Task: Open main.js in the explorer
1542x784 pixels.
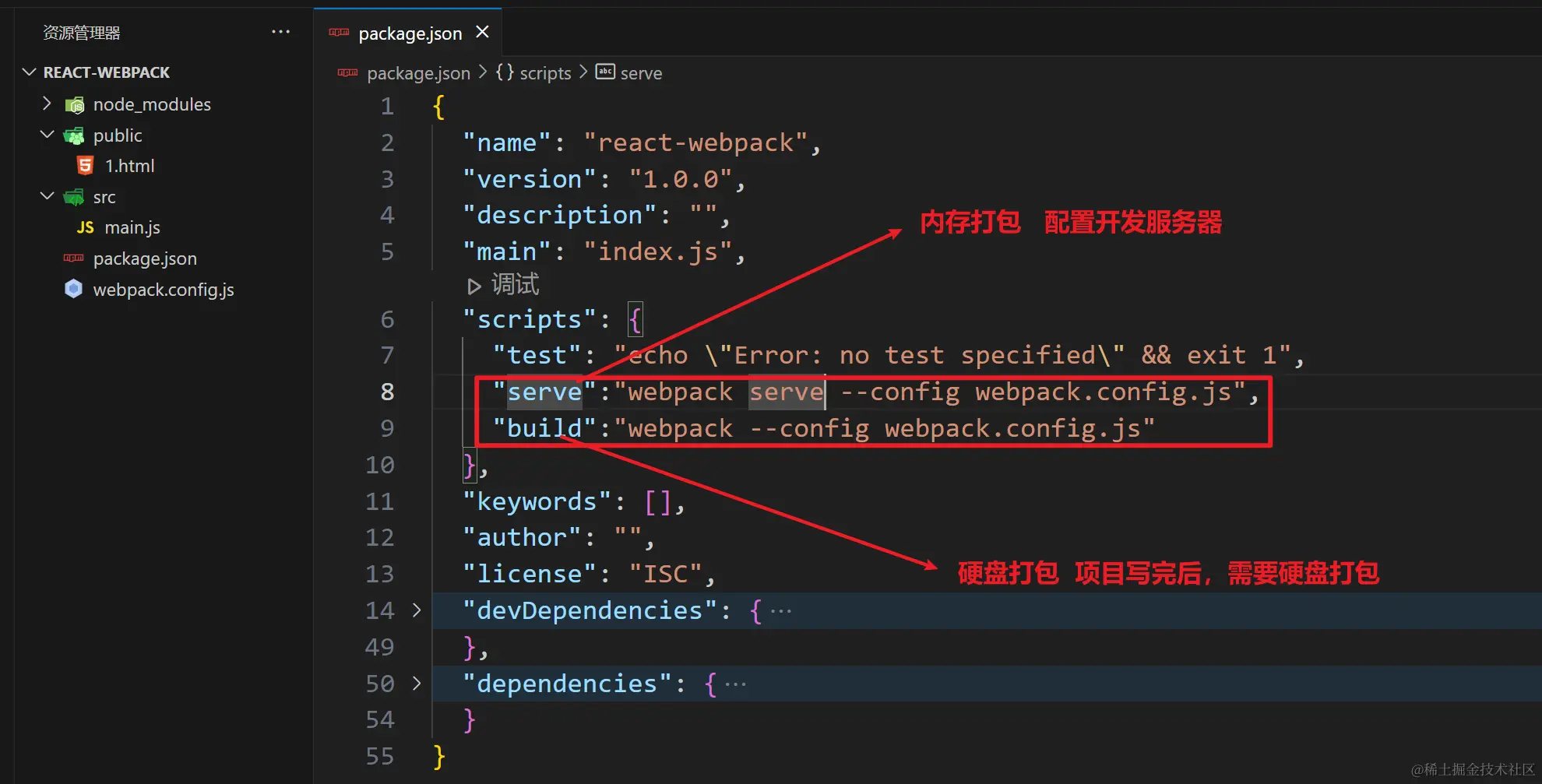Action: point(132,227)
